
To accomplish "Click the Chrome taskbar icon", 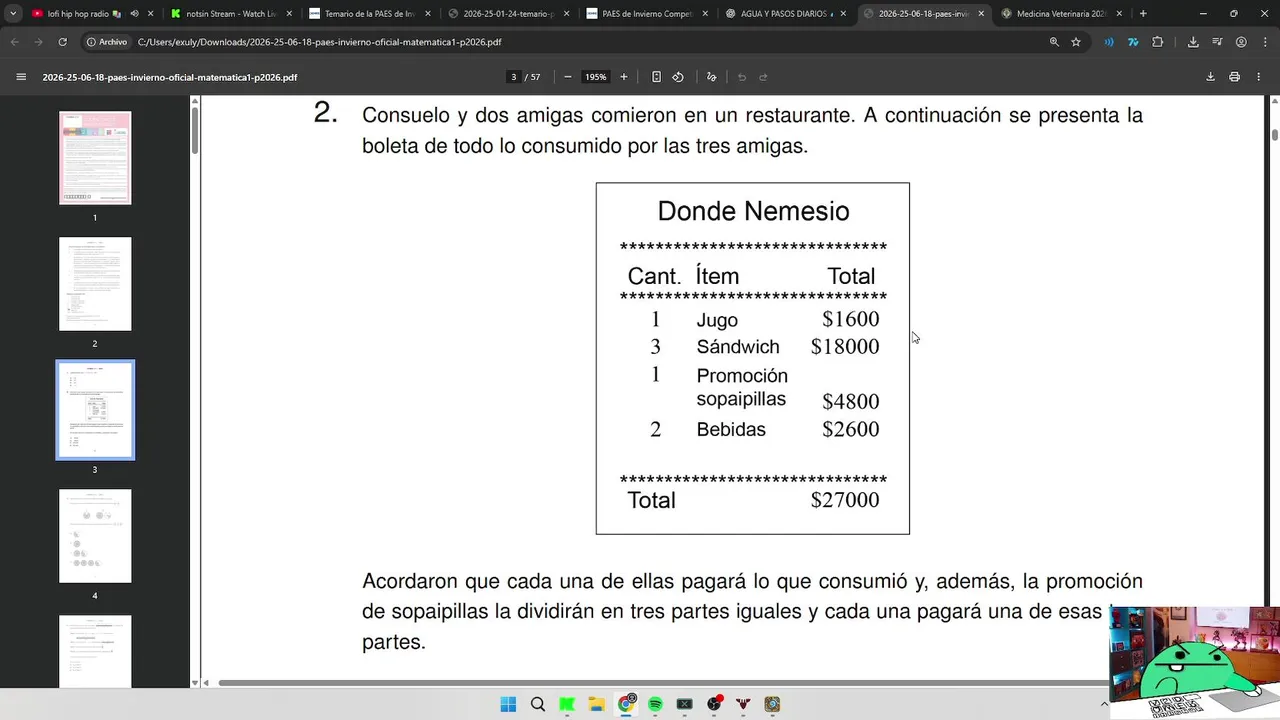I will [626, 704].
